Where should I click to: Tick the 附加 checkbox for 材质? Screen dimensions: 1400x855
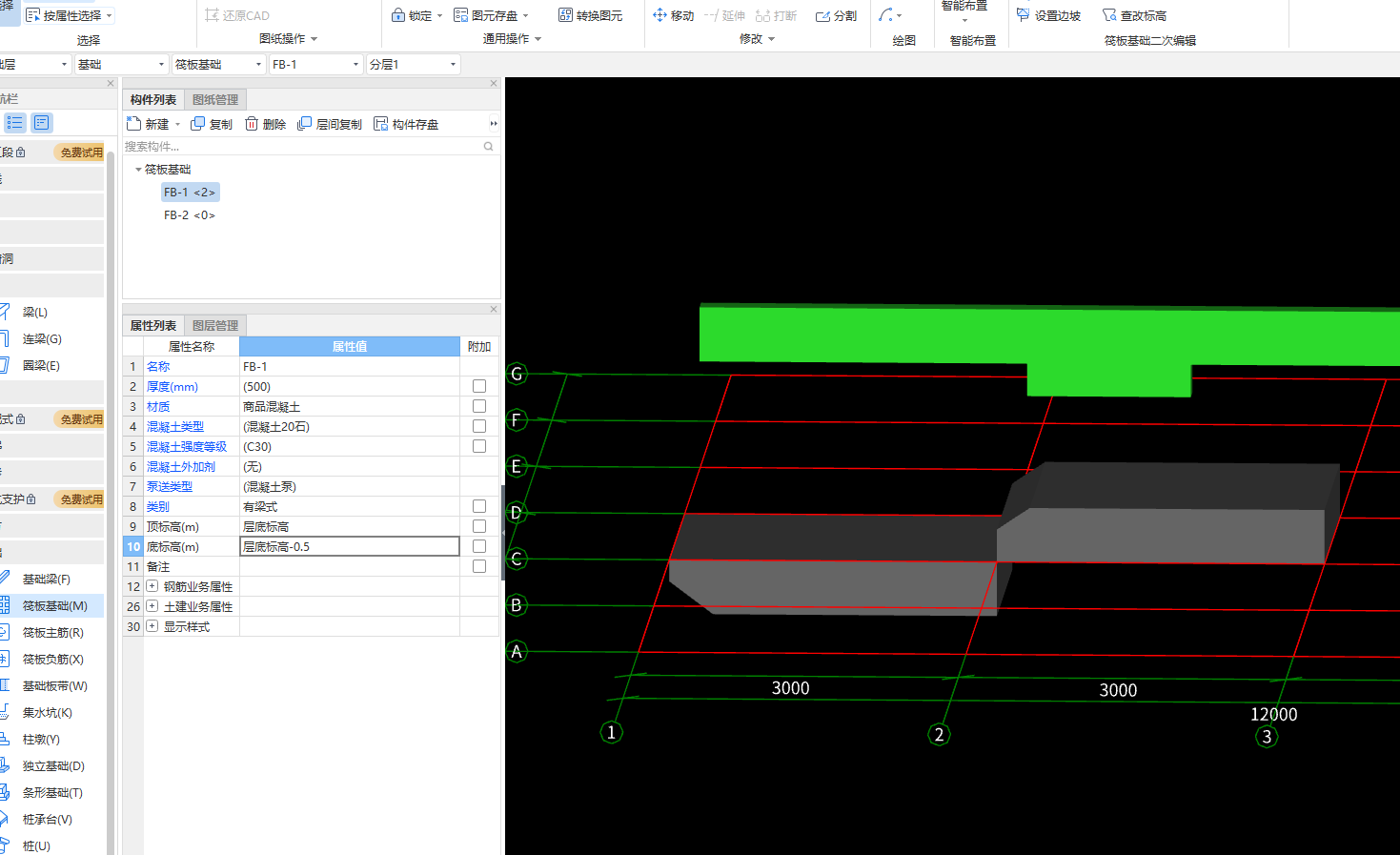(479, 406)
